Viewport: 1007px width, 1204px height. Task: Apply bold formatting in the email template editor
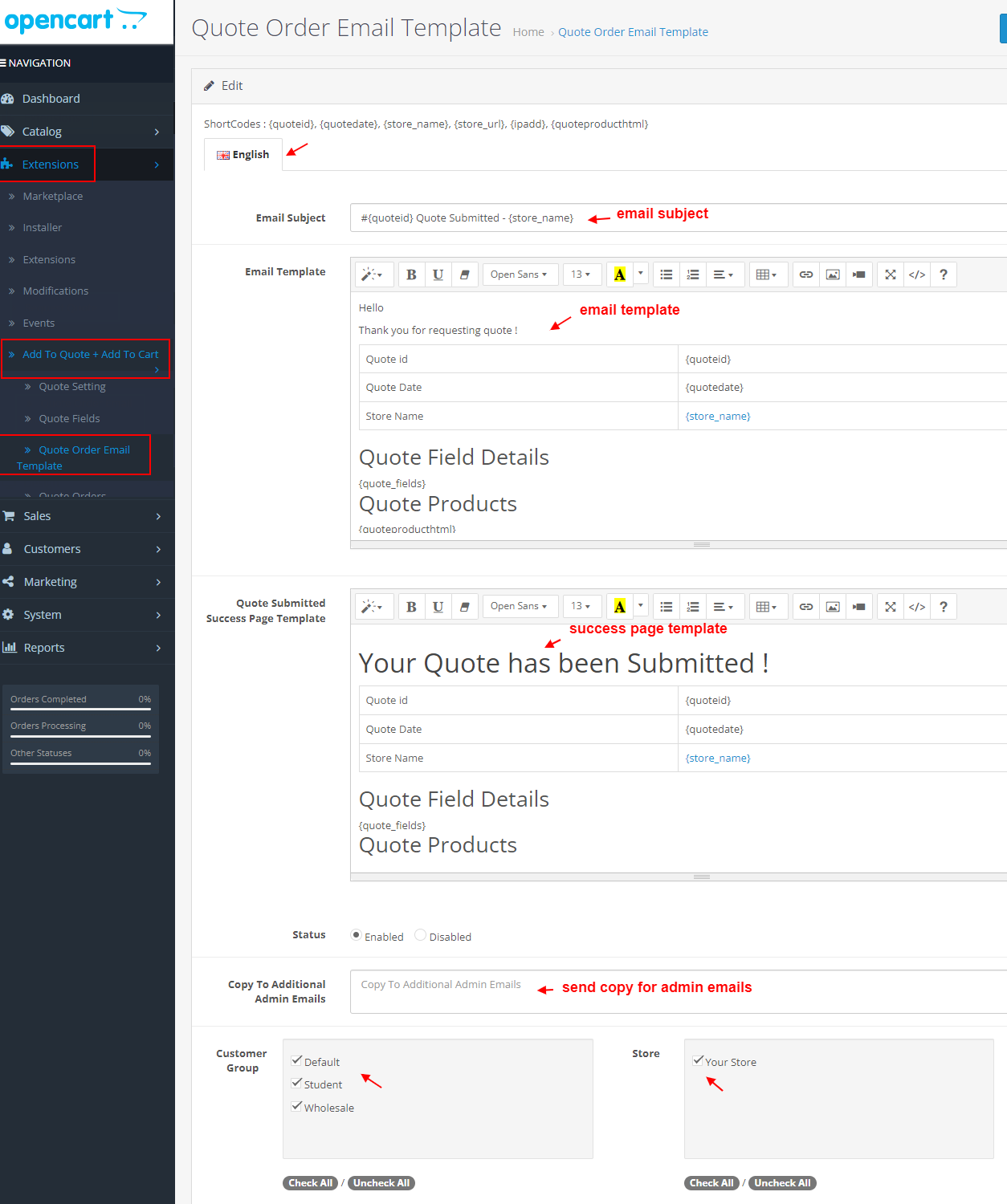pyautogui.click(x=411, y=274)
